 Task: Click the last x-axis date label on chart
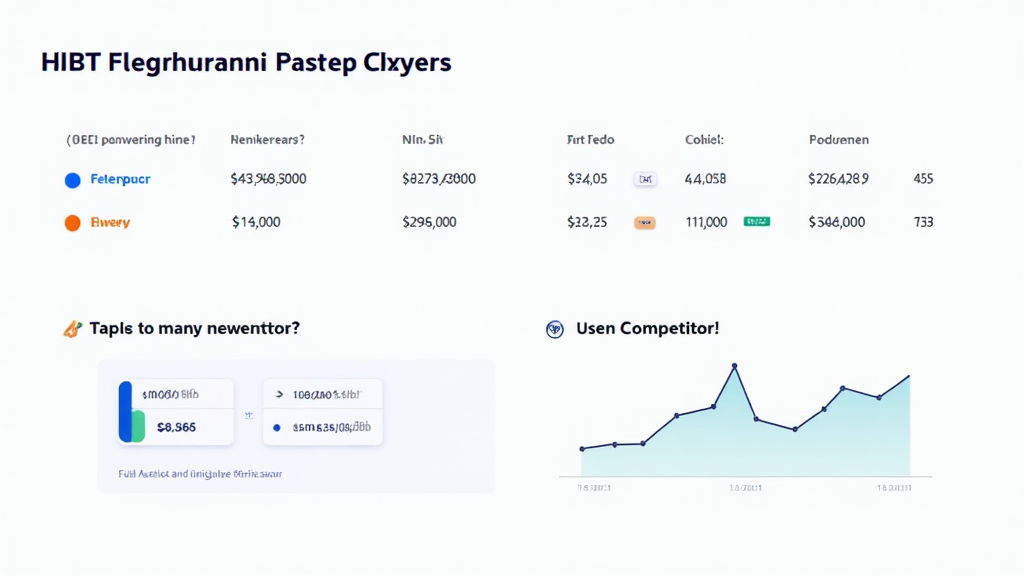[x=894, y=488]
